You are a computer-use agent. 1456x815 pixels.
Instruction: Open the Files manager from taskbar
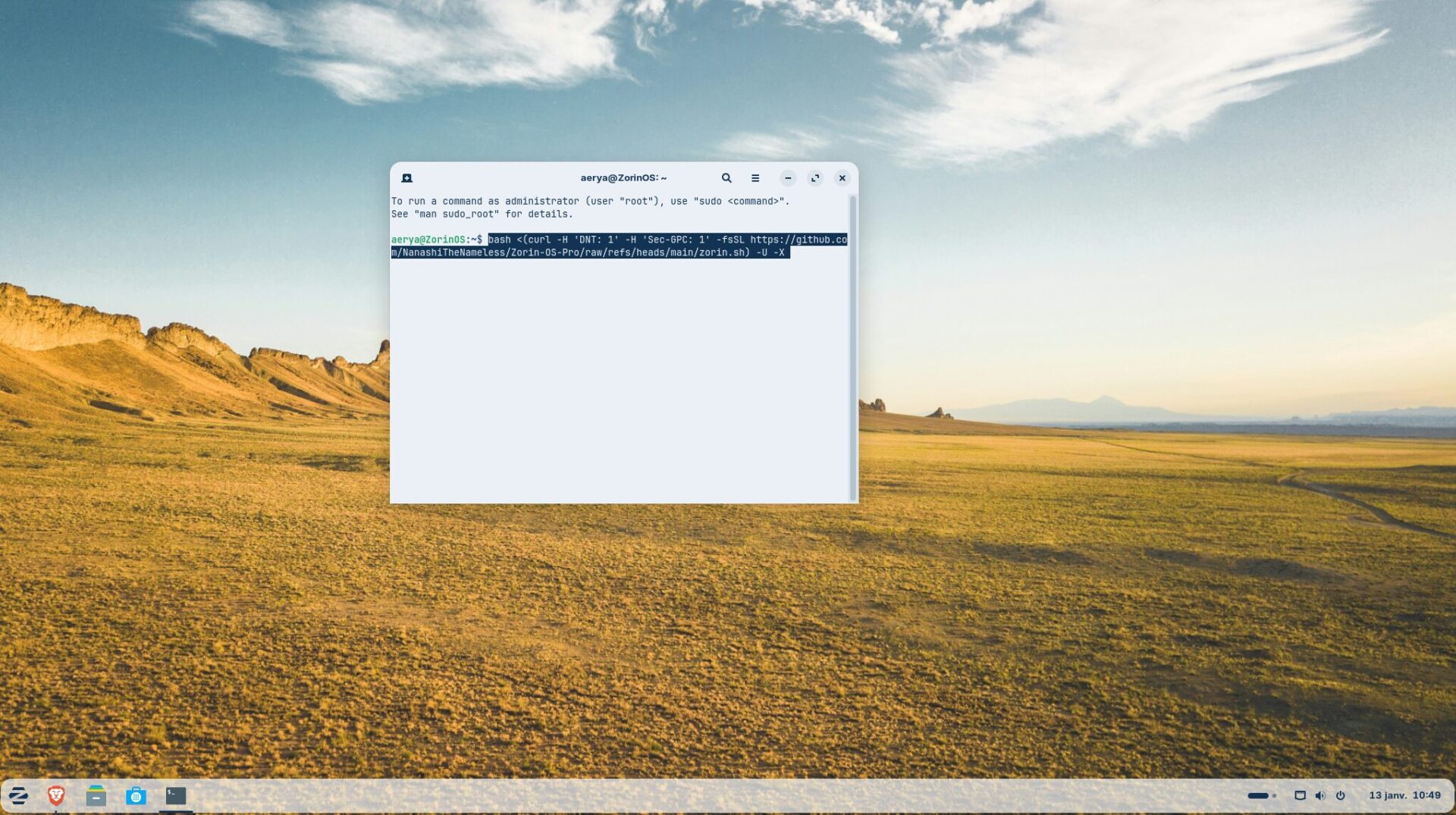96,795
